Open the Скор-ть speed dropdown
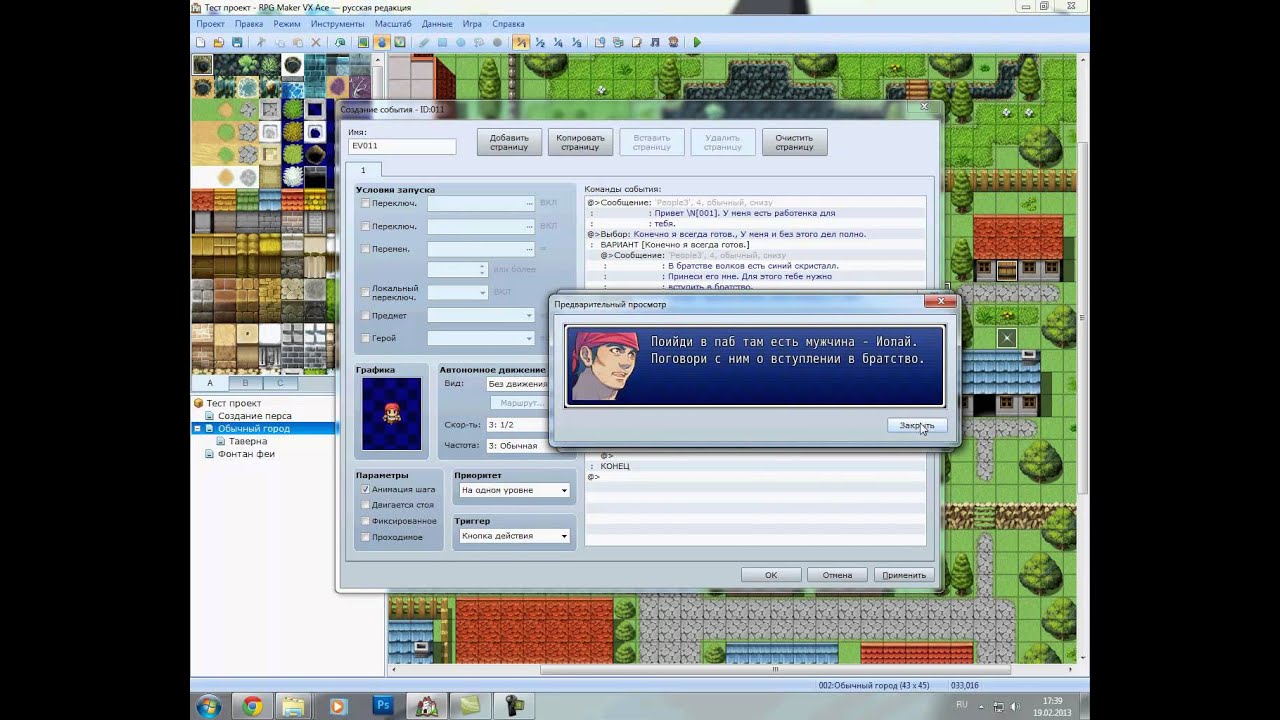 pos(518,425)
